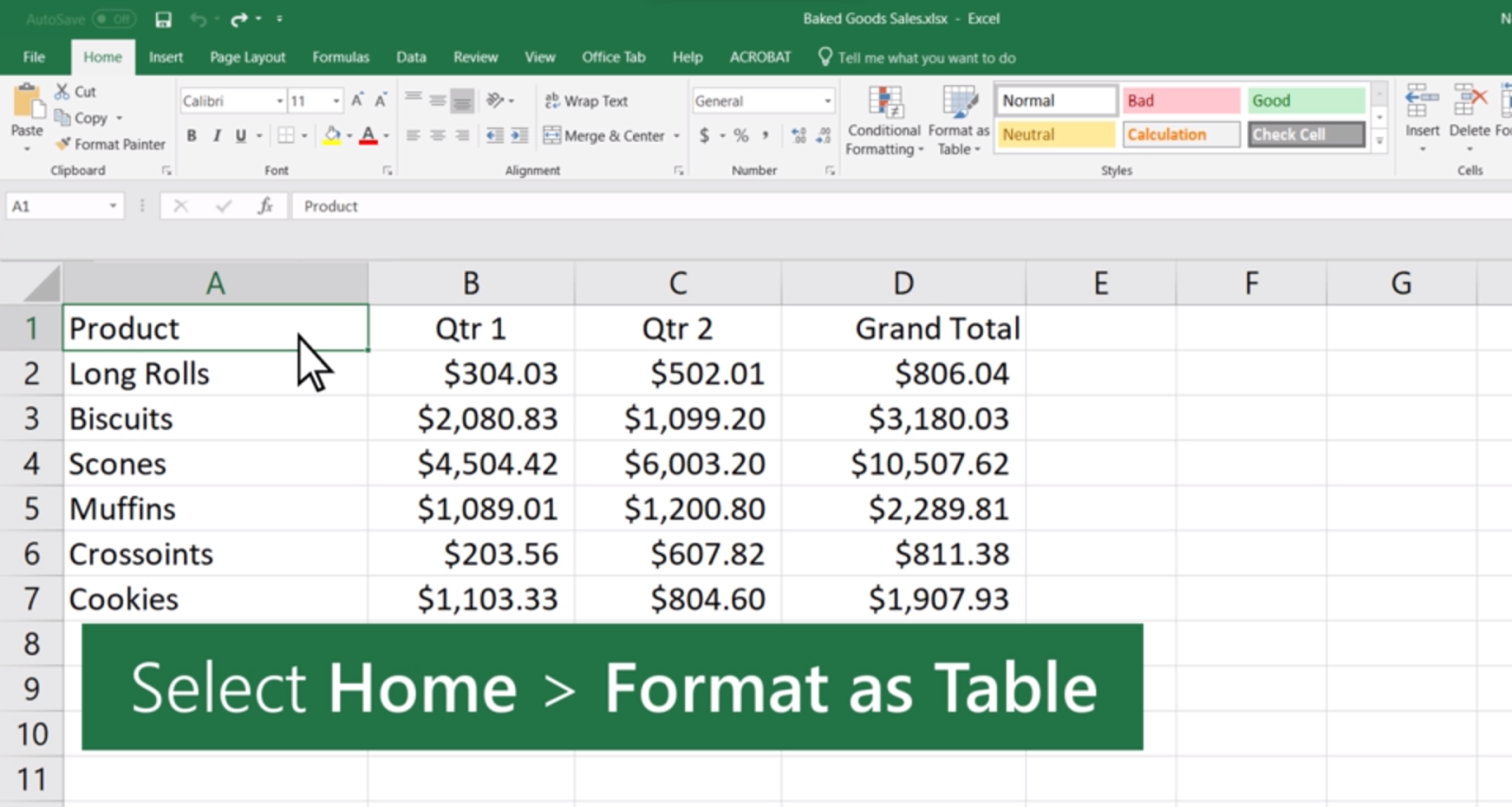1512x807 pixels.
Task: Apply Percent Style format
Action: tap(742, 136)
